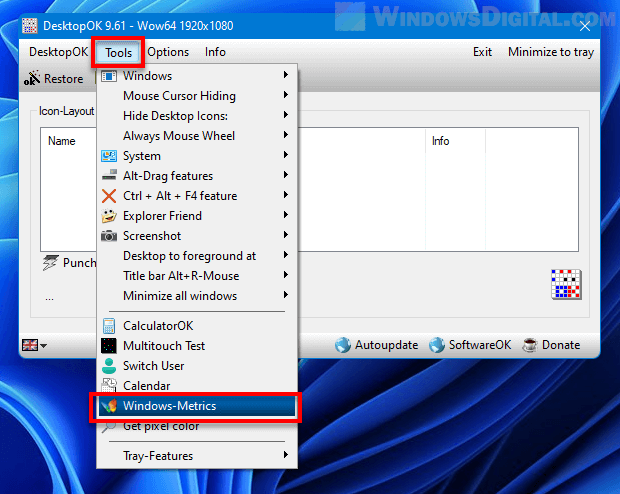The image size is (620, 494).
Task: Click the dotted grid icon in Icon-Layout panel
Action: (566, 284)
